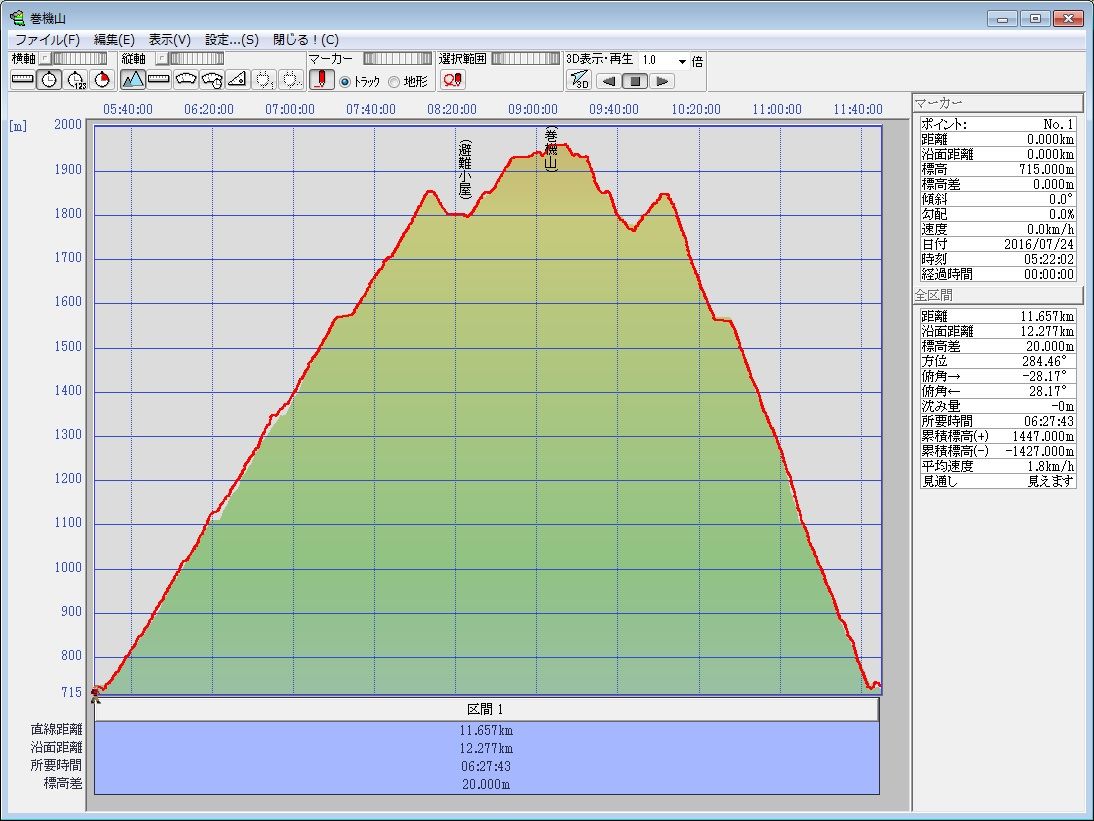The image size is (1094, 821).
Task: Click the 区間 1 segment header
Action: coord(486,709)
